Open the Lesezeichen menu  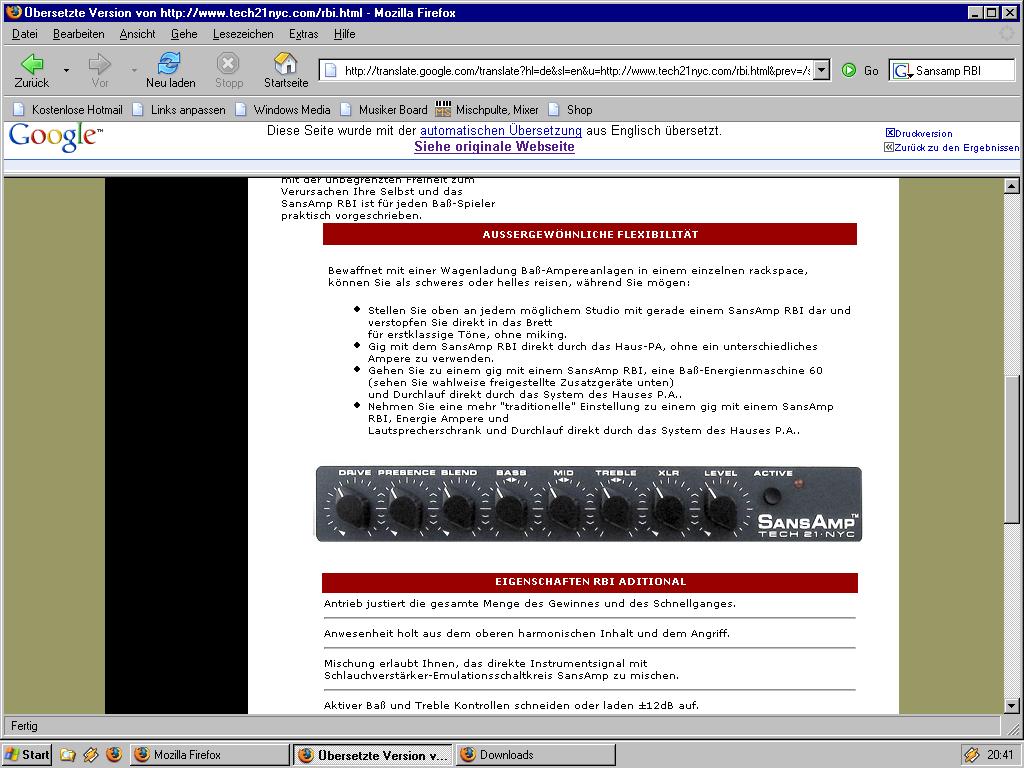click(243, 34)
